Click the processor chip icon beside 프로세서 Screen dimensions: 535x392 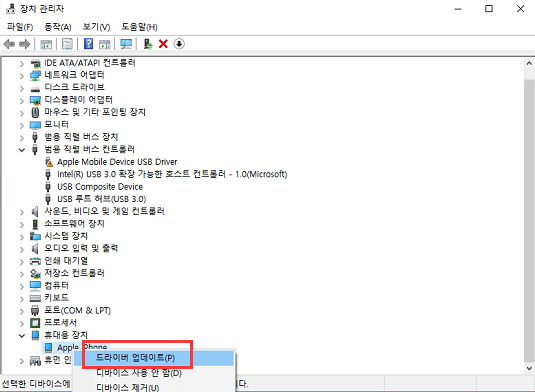35,323
